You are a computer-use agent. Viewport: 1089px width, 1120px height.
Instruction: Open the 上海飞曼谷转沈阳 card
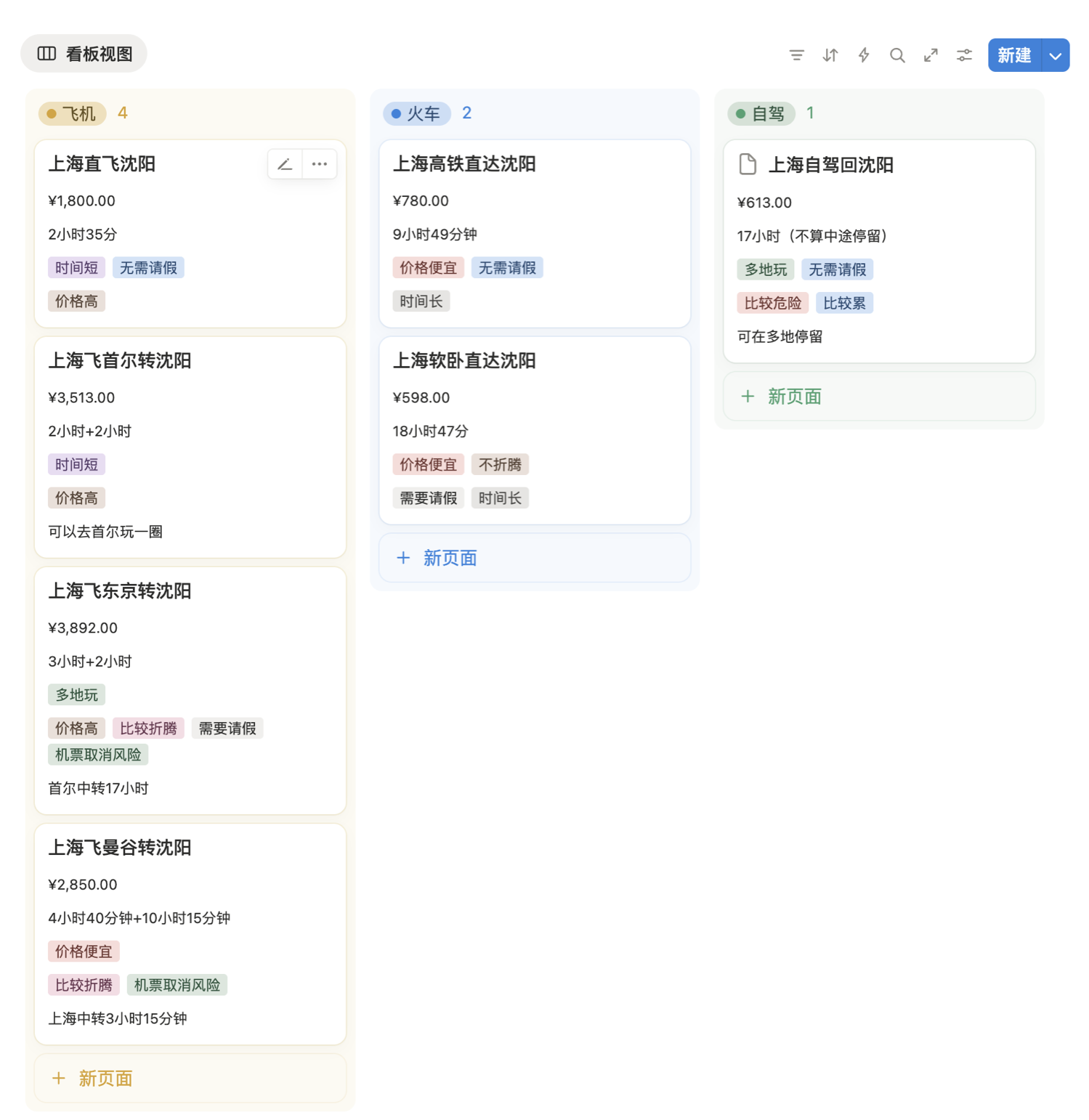point(120,848)
